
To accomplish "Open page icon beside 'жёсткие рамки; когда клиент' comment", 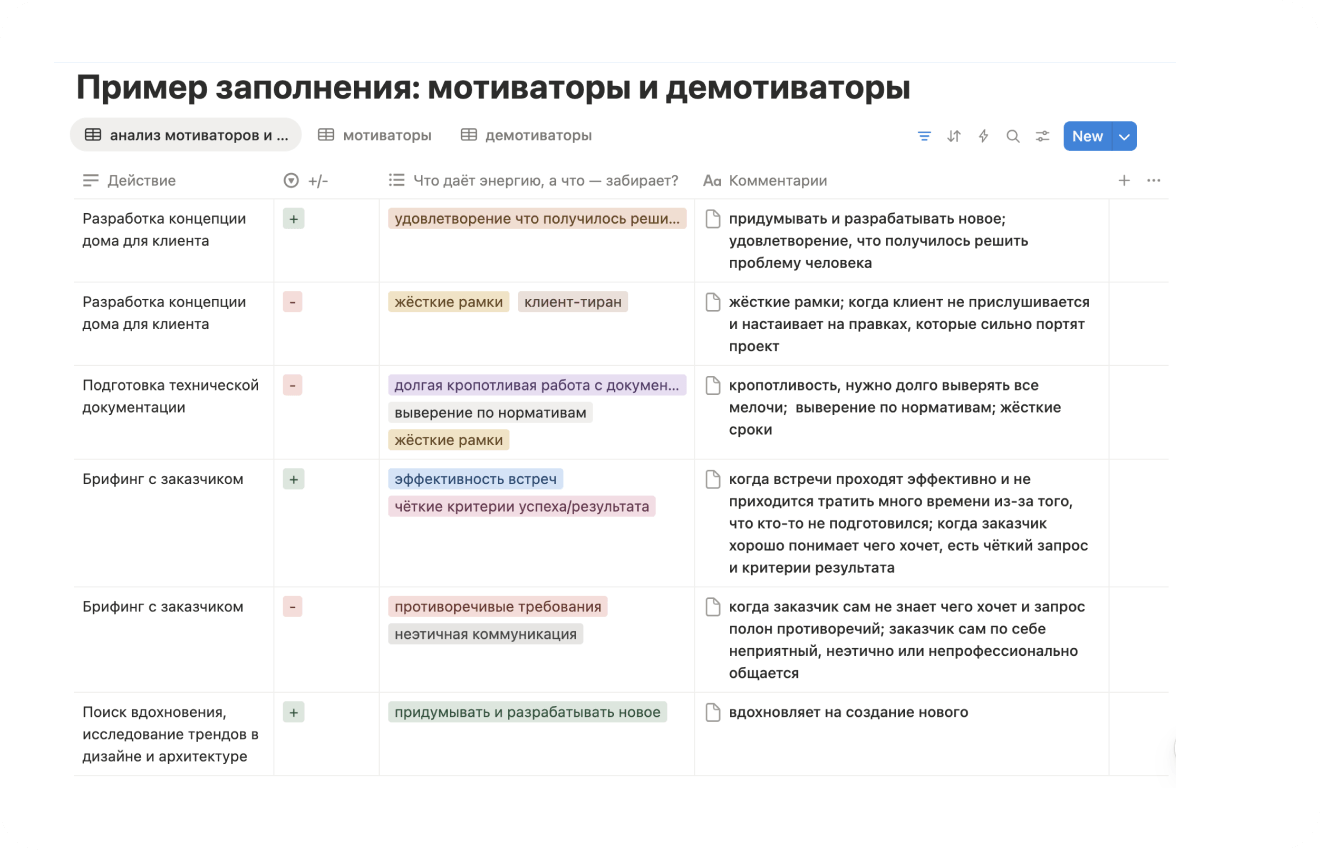I will click(x=713, y=302).
